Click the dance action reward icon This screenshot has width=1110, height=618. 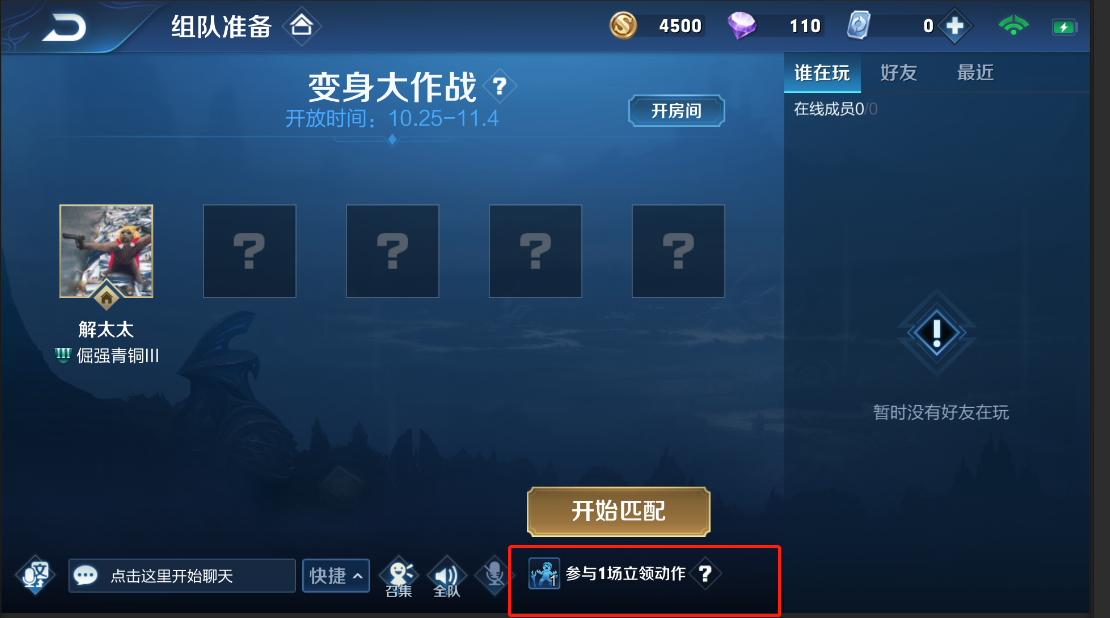click(544, 573)
